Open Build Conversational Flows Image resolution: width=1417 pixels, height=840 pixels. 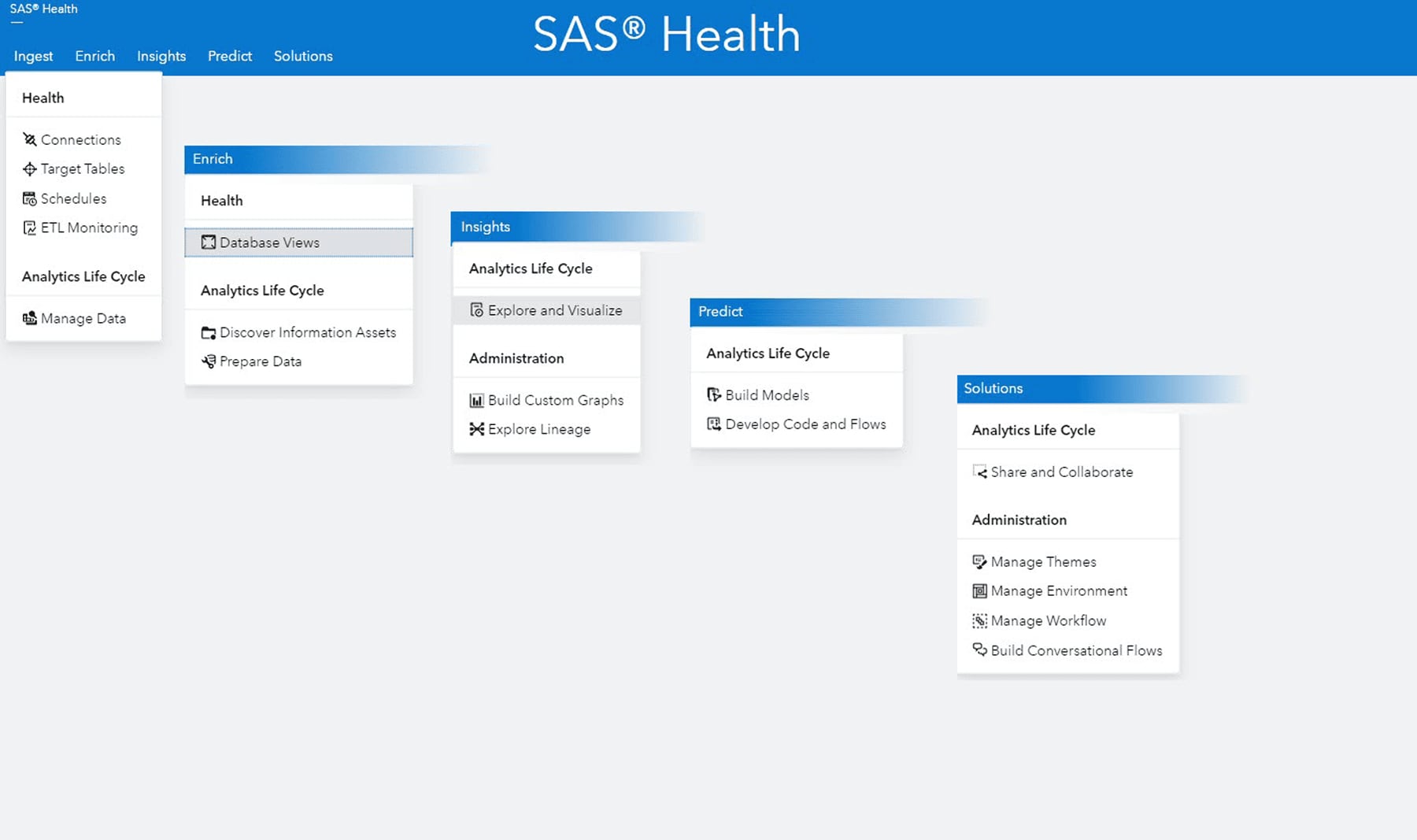[1076, 650]
